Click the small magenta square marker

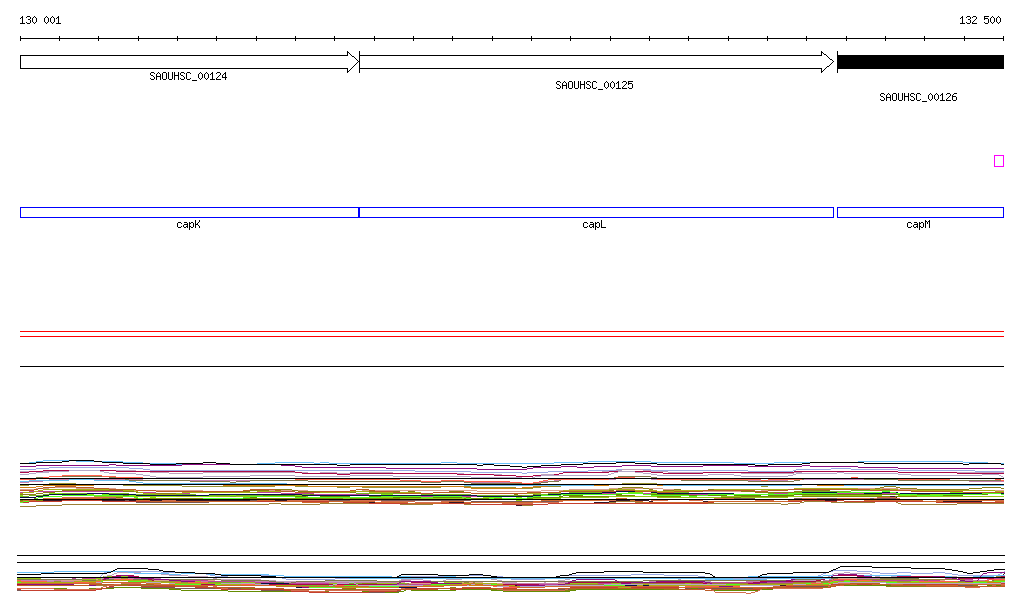point(998,161)
